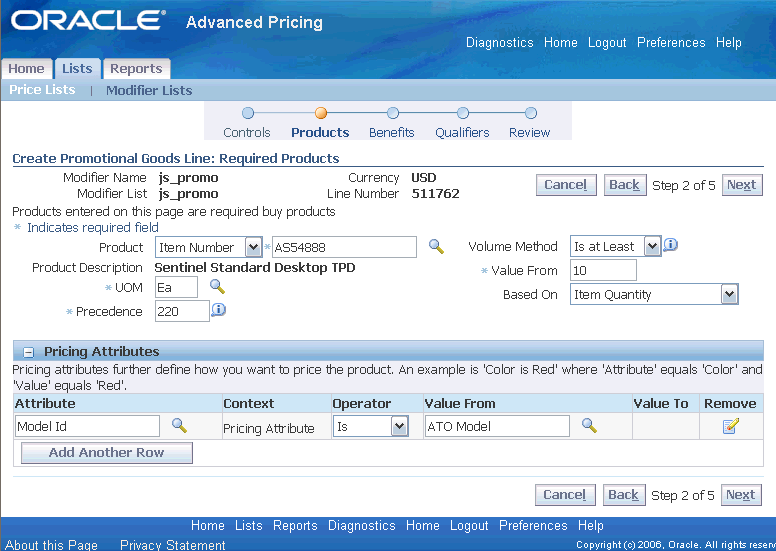Click Logout in the top header
Image resolution: width=776 pixels, height=551 pixels.
tap(607, 43)
